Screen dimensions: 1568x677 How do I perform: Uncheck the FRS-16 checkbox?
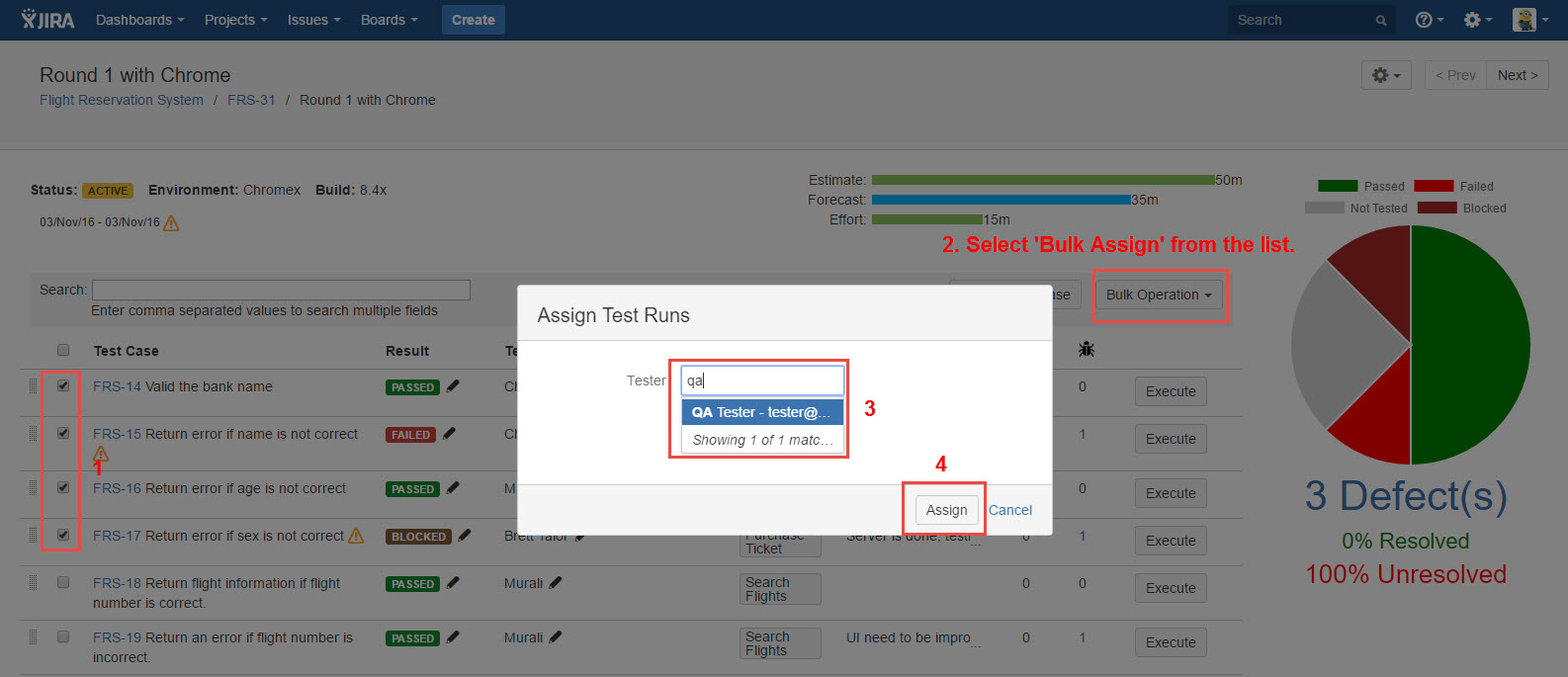pyautogui.click(x=63, y=487)
